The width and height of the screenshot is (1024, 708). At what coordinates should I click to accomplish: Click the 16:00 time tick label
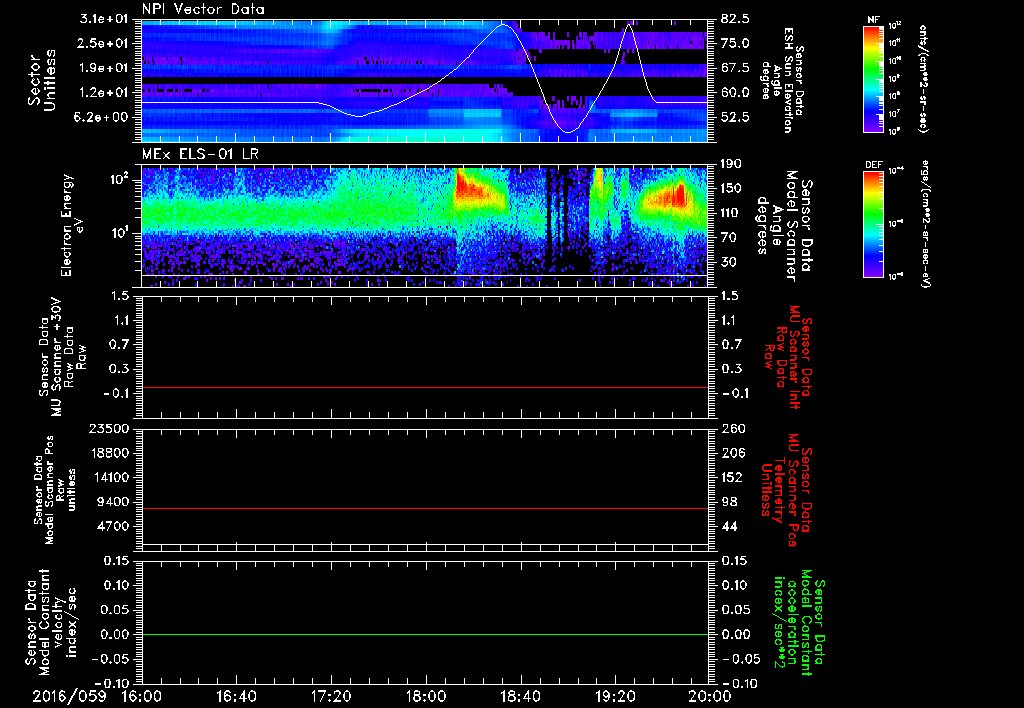coord(142,696)
